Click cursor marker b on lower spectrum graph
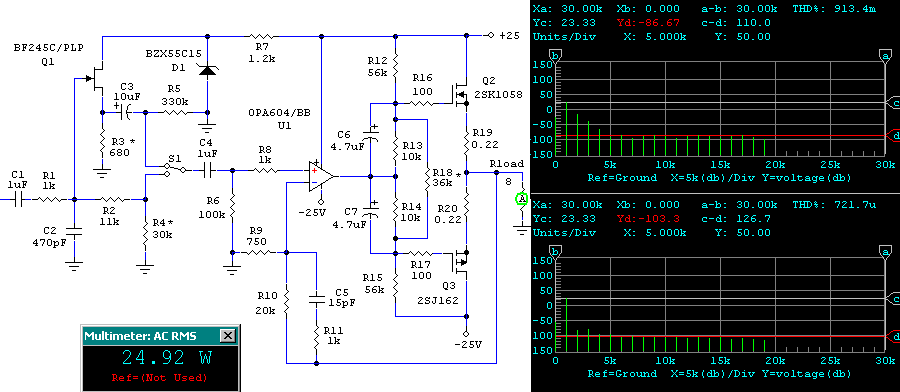The height and width of the screenshot is (392, 900). (555, 251)
